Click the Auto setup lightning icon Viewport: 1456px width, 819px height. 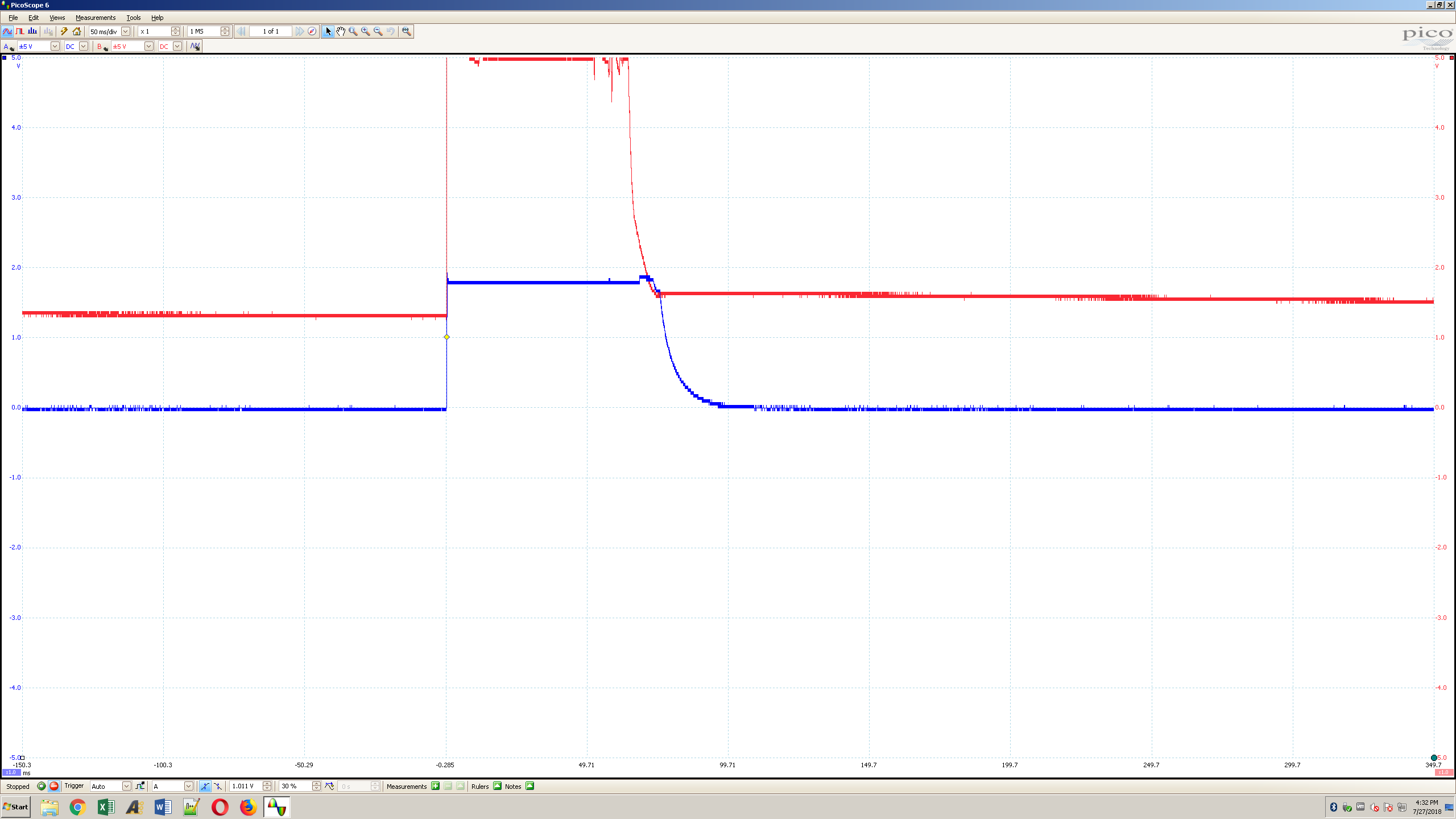(x=64, y=31)
